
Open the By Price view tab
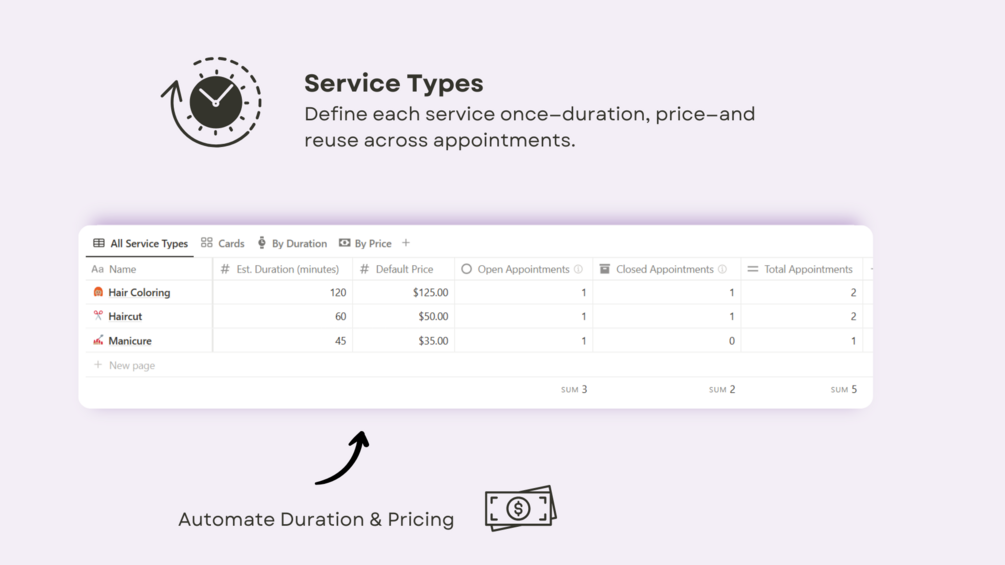(x=365, y=243)
